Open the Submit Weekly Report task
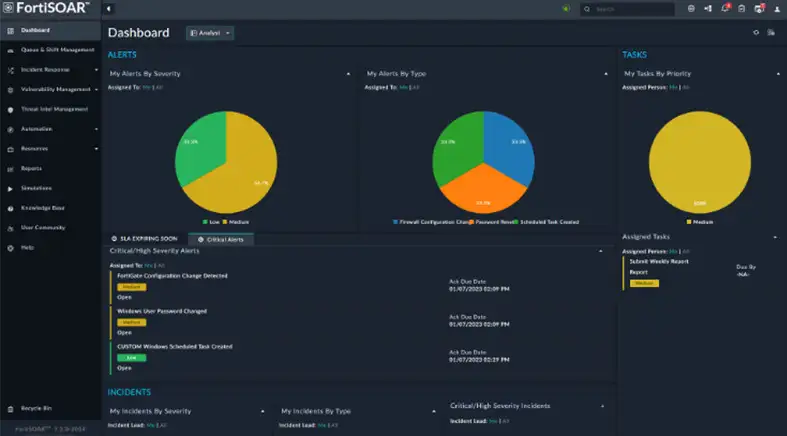Image resolution: width=787 pixels, height=436 pixels. click(657, 261)
